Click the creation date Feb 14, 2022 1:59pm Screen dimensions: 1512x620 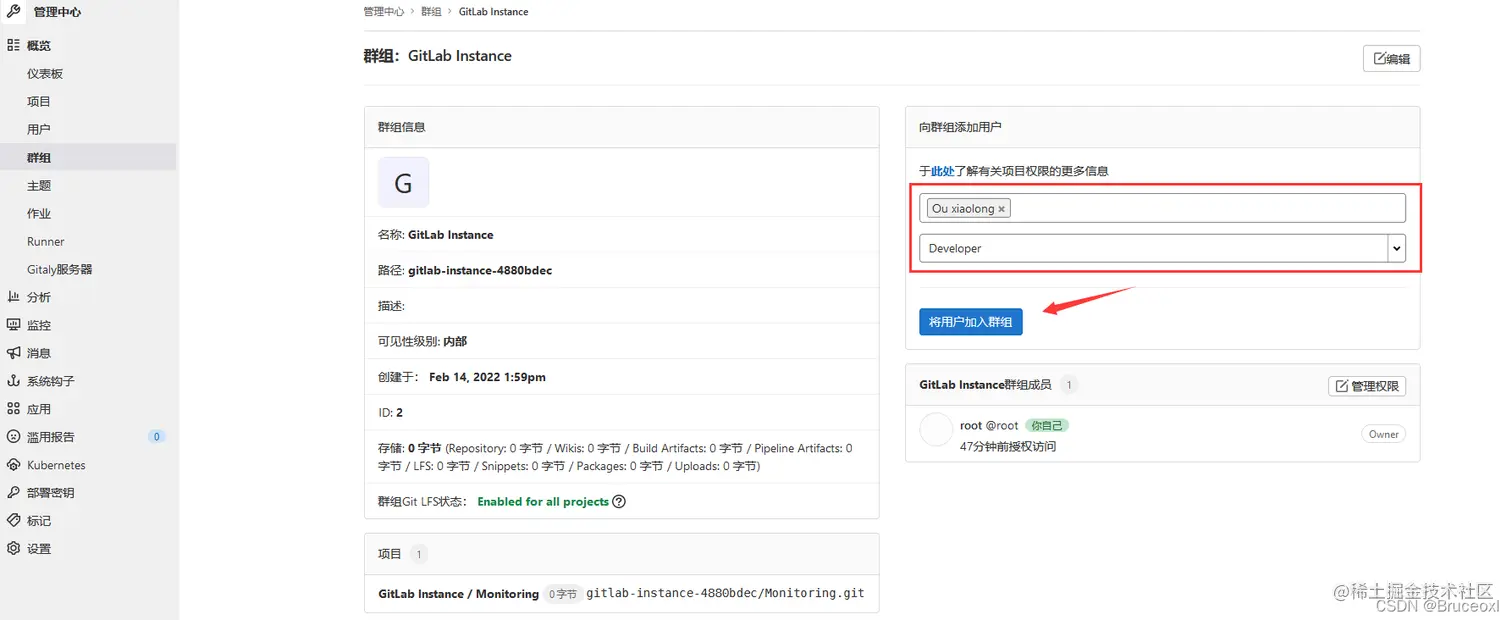pyautogui.click(x=487, y=378)
